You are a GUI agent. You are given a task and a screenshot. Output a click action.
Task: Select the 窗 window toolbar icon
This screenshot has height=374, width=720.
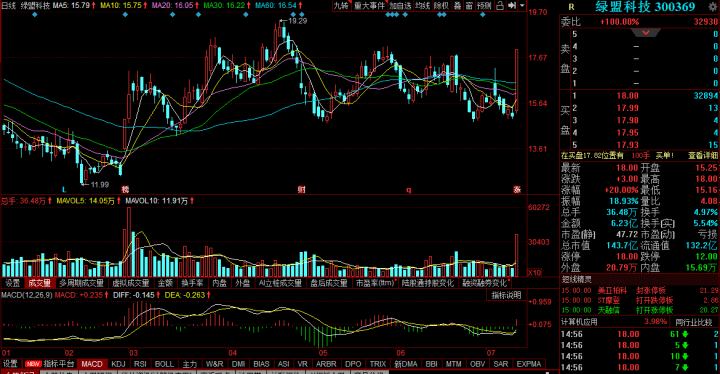[x=469, y=6]
